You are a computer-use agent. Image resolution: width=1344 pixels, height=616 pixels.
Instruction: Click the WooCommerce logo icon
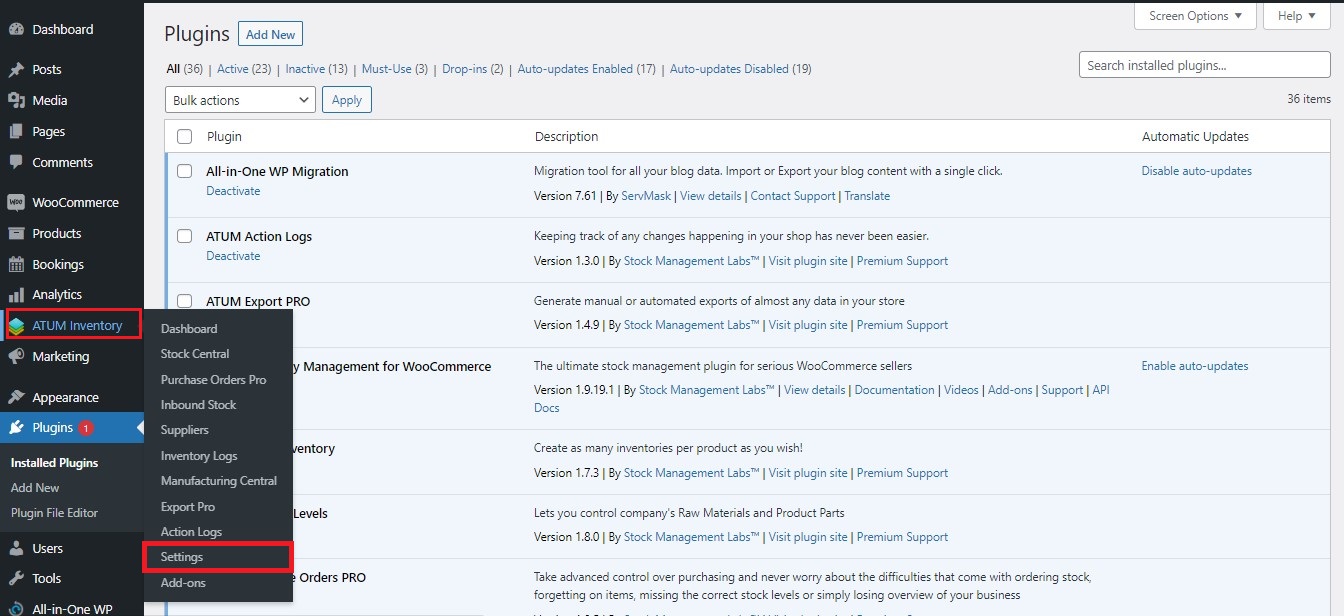pos(16,202)
